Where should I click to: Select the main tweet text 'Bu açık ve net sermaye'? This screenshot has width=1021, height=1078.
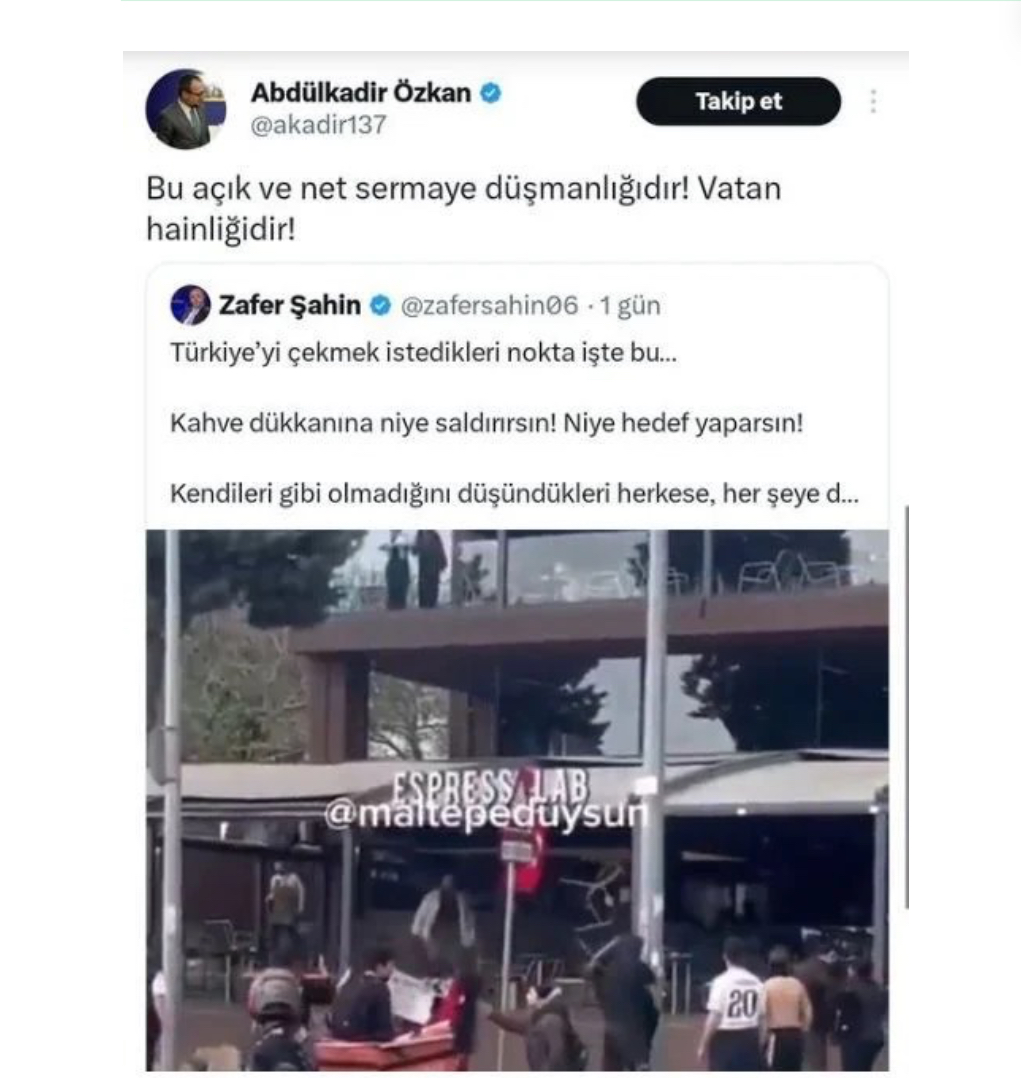[311, 188]
